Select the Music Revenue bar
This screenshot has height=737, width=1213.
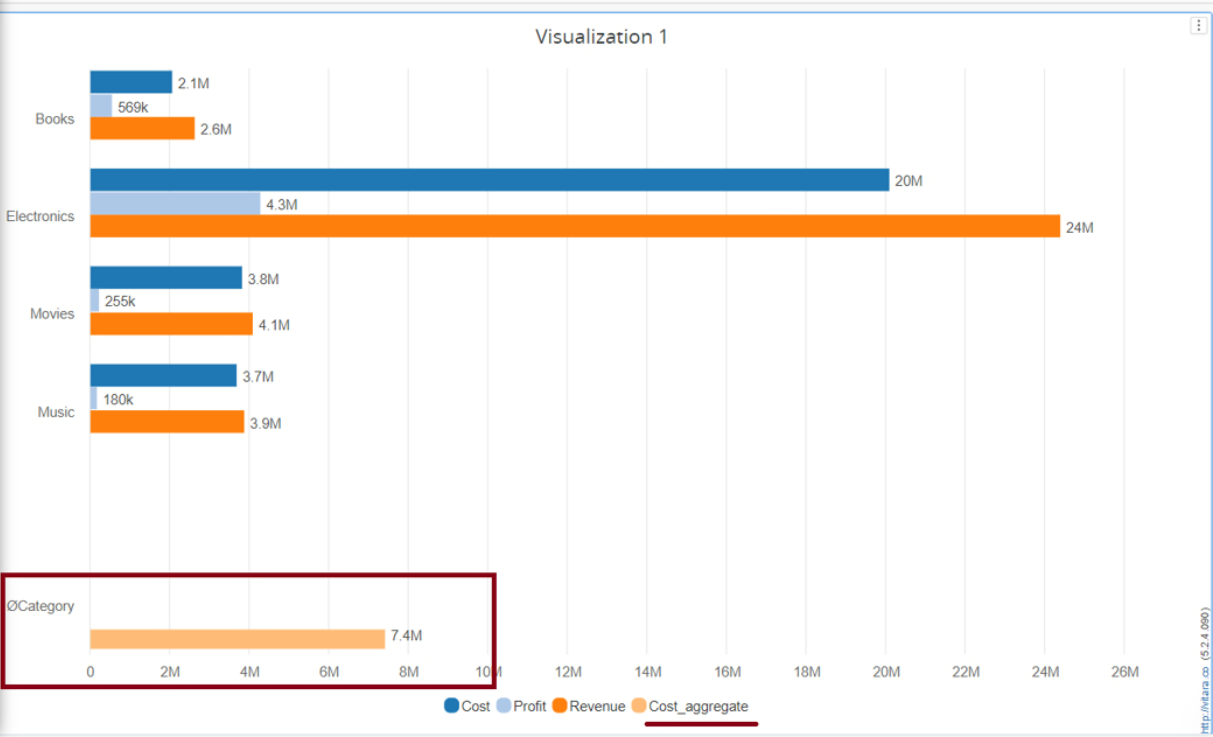click(x=167, y=422)
